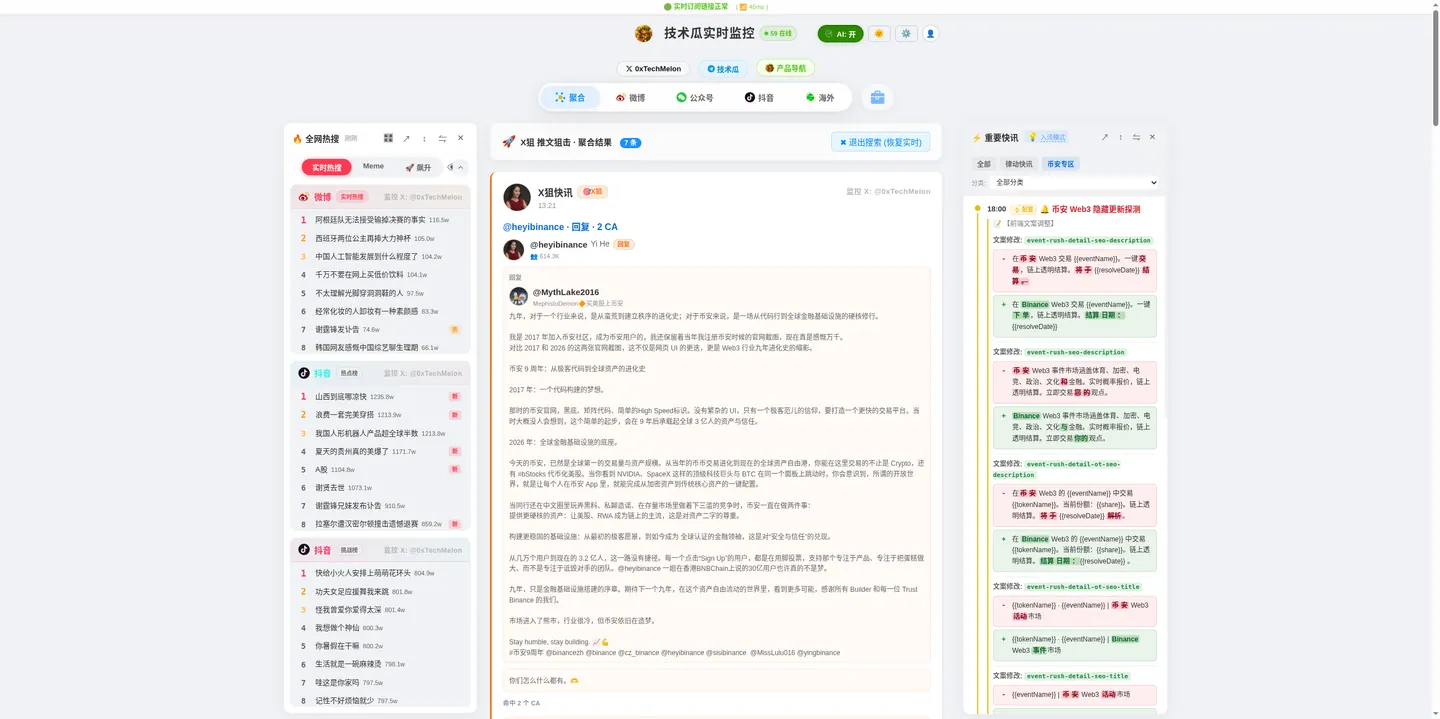Click the vertical resize icon in 全网热搜
Image resolution: width=1440 pixels, height=719 pixels.
click(x=424, y=138)
